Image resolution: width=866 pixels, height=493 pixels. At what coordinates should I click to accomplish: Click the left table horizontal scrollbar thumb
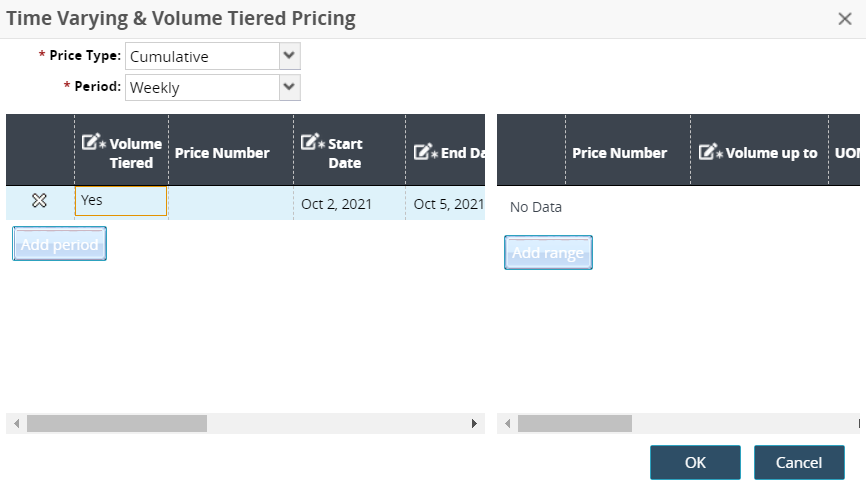pos(116,424)
